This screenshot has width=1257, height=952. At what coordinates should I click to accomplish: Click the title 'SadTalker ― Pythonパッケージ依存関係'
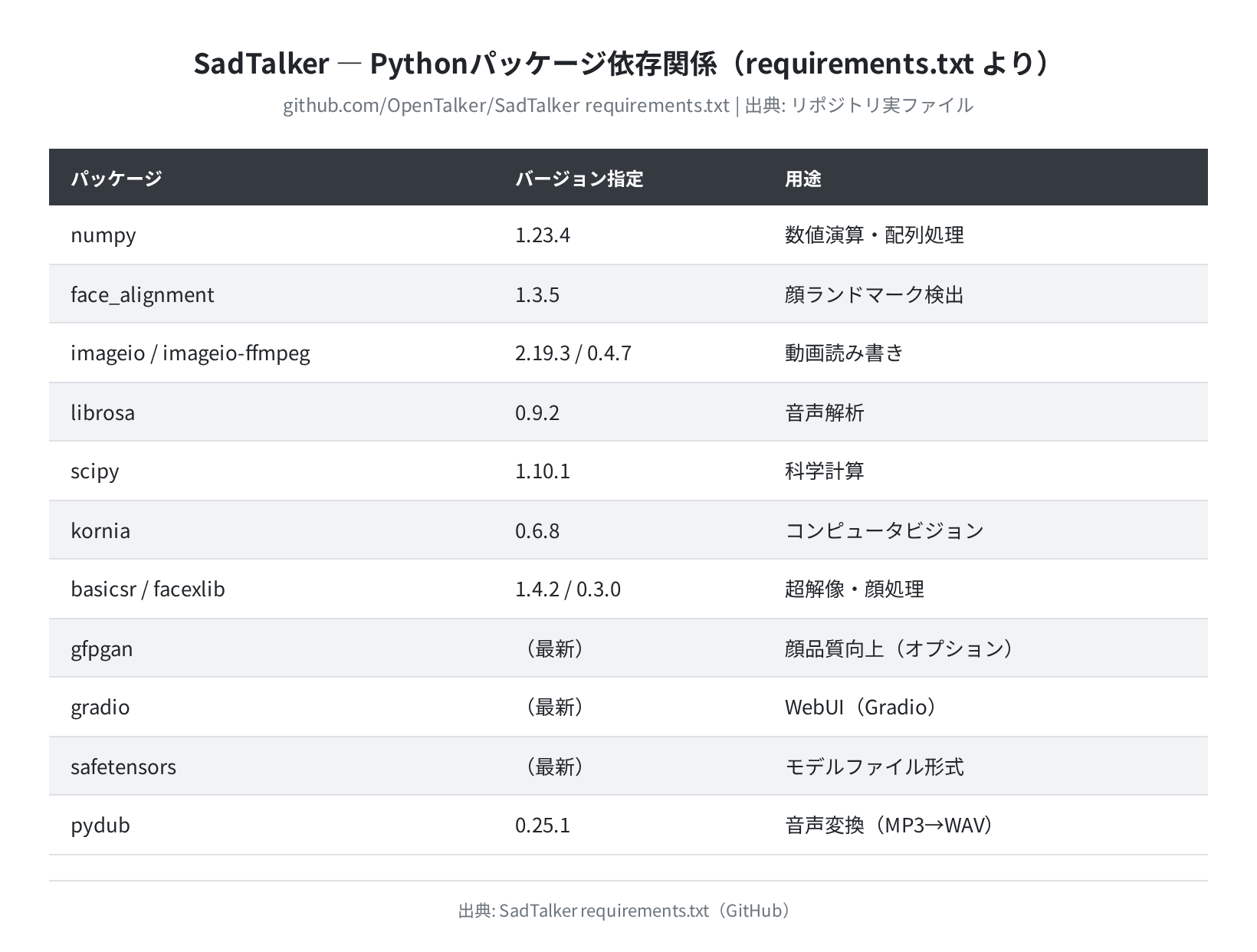point(454,64)
